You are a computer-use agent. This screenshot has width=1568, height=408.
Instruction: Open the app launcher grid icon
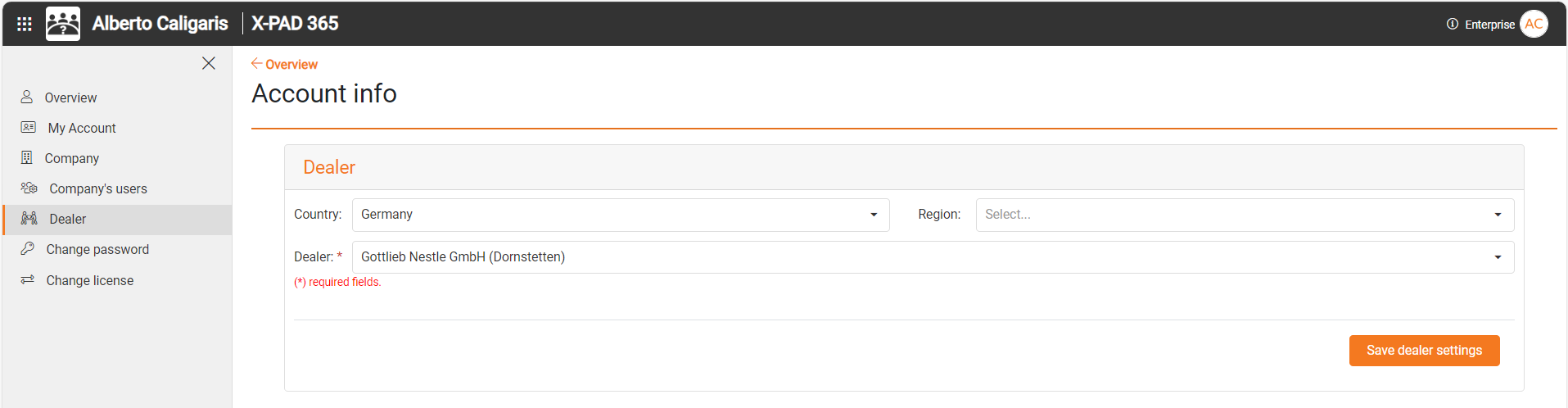pyautogui.click(x=25, y=24)
